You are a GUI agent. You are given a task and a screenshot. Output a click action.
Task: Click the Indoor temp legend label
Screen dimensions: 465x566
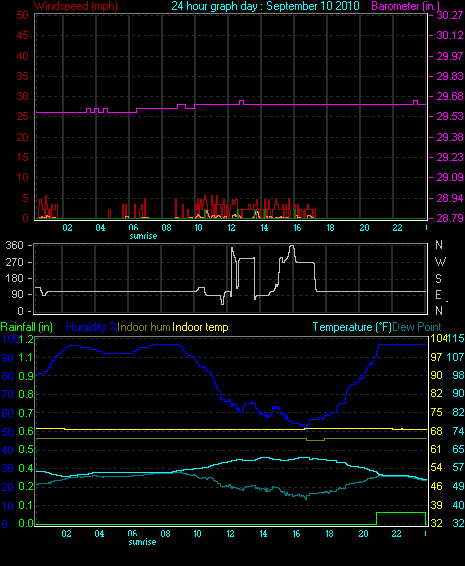coord(200,327)
